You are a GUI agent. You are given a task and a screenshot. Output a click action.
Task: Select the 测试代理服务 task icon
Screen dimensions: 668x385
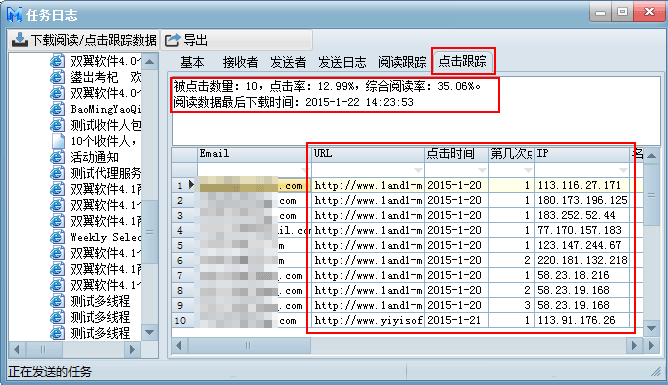coord(57,173)
